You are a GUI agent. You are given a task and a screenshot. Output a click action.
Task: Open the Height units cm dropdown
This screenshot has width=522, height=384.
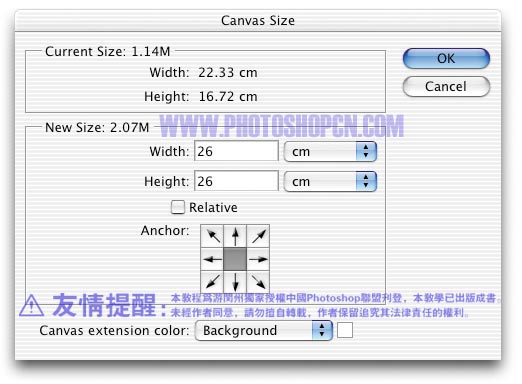(x=330, y=182)
